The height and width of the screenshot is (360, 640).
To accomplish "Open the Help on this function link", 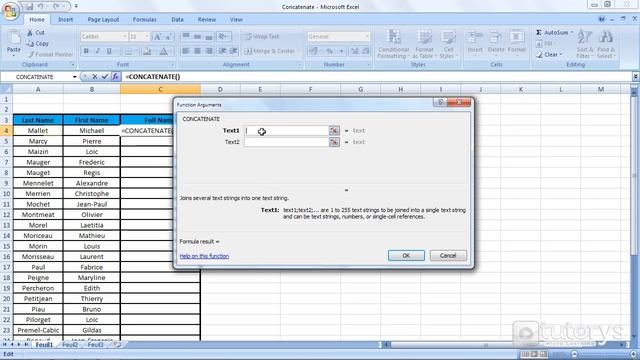I will [204, 256].
